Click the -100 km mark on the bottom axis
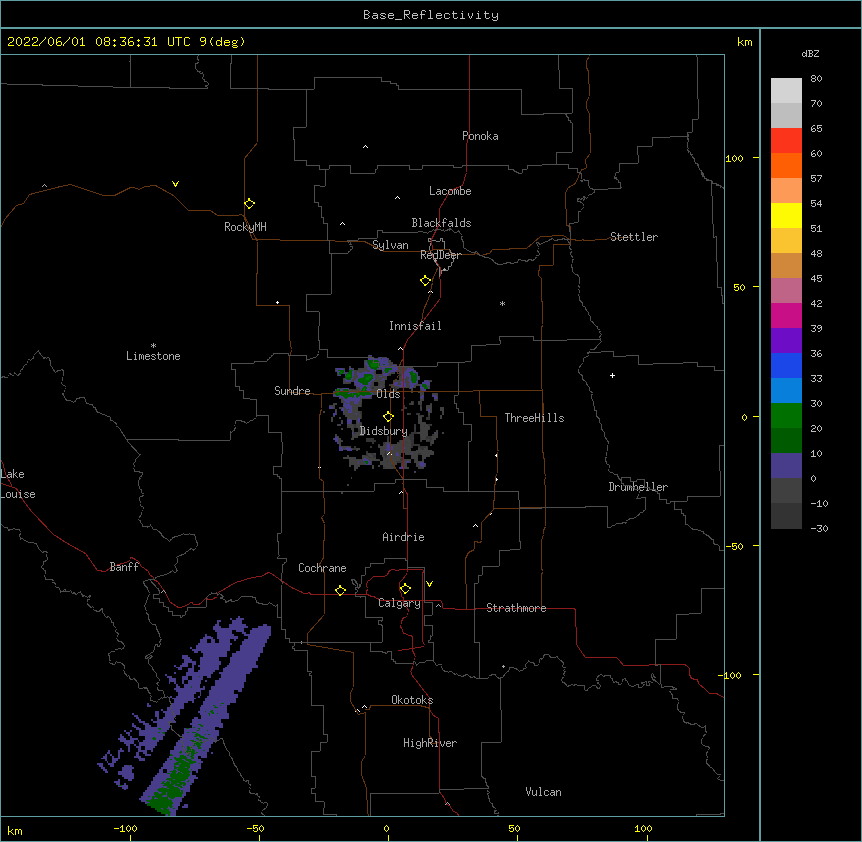This screenshot has height=842, width=862. 125,828
